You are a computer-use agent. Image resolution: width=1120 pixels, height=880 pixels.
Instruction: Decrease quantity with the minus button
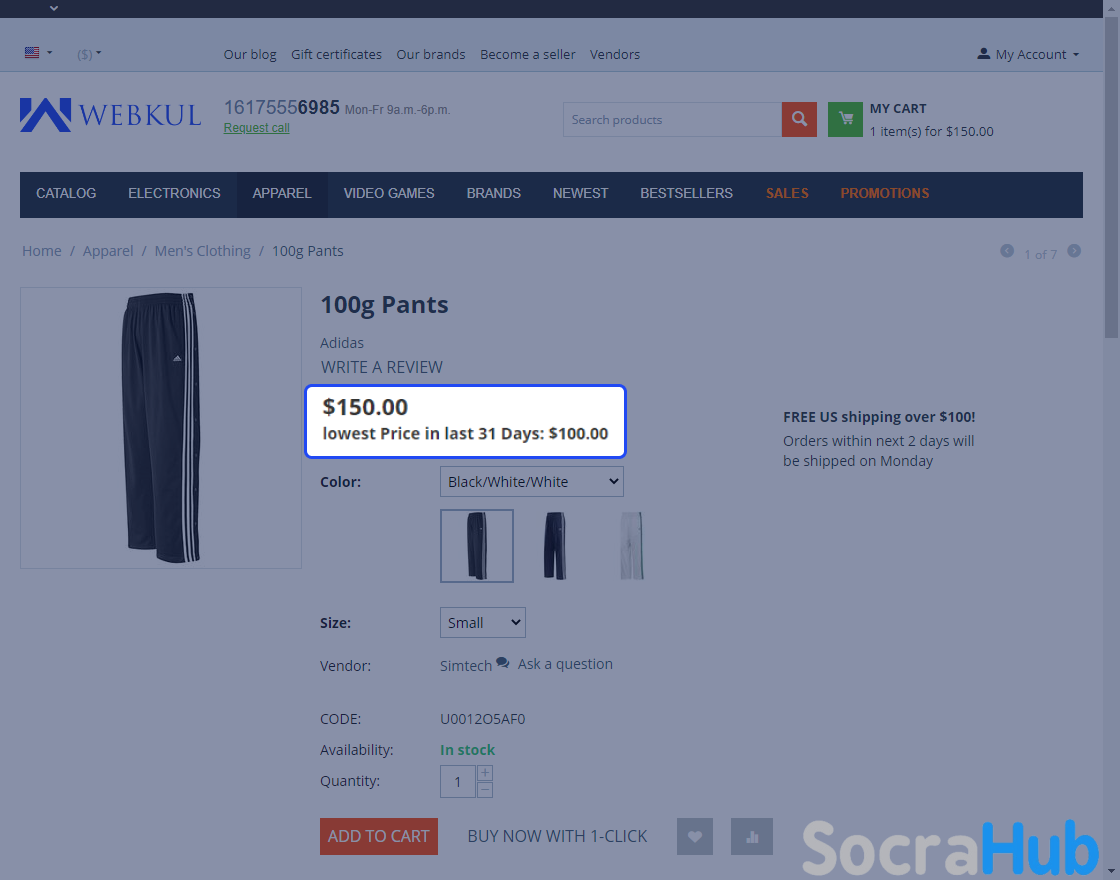[x=484, y=789]
